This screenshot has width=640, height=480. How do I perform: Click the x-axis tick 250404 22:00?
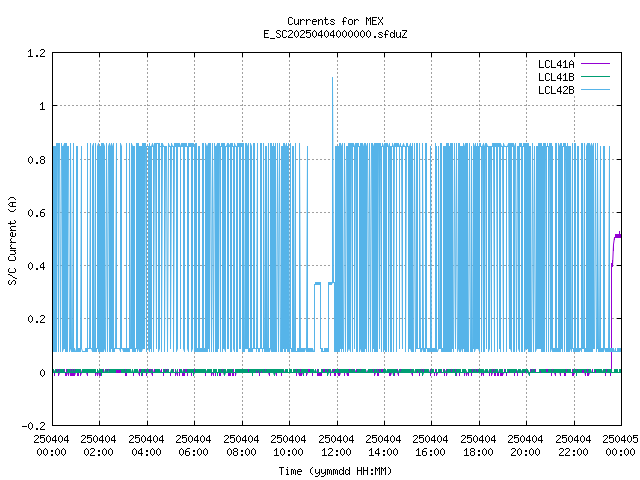(x=573, y=446)
